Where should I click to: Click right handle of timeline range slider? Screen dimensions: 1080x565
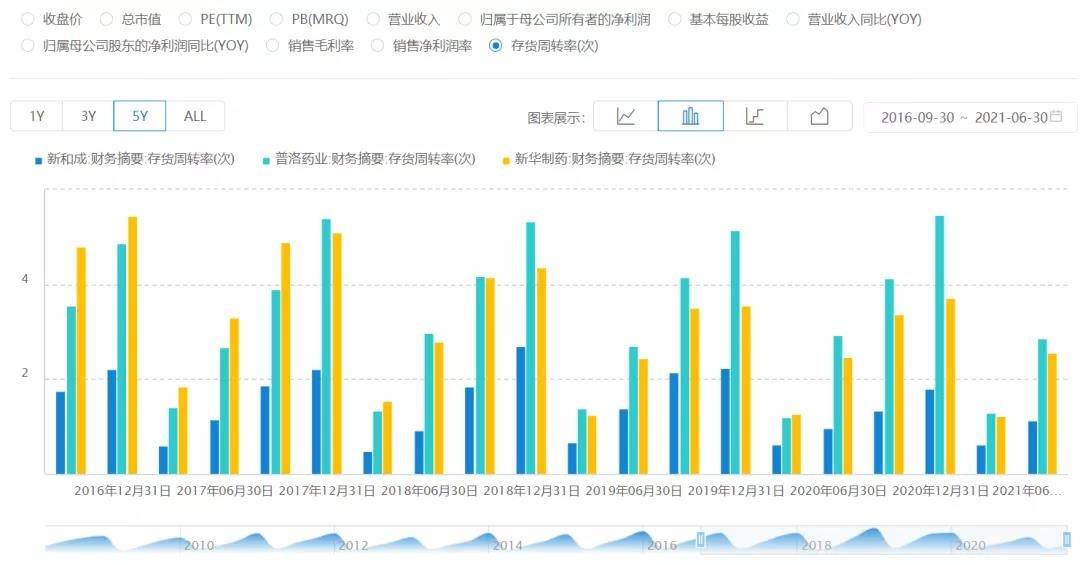coord(1067,539)
